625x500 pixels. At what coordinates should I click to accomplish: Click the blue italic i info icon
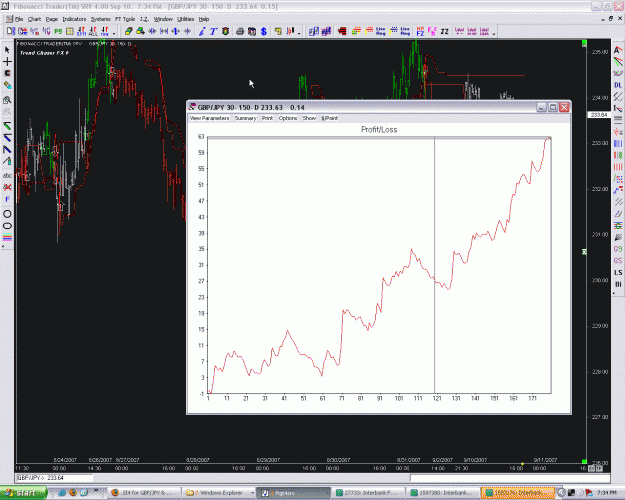click(x=202, y=31)
